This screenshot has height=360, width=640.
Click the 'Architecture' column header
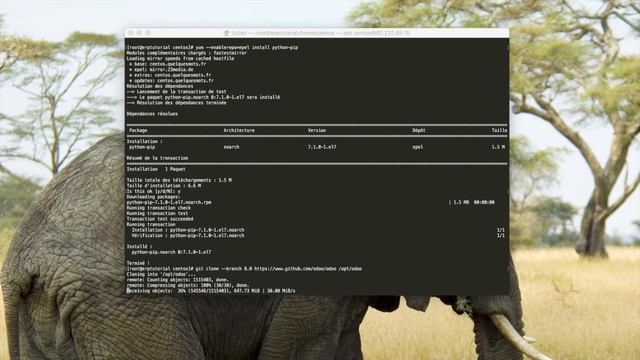pyautogui.click(x=239, y=130)
